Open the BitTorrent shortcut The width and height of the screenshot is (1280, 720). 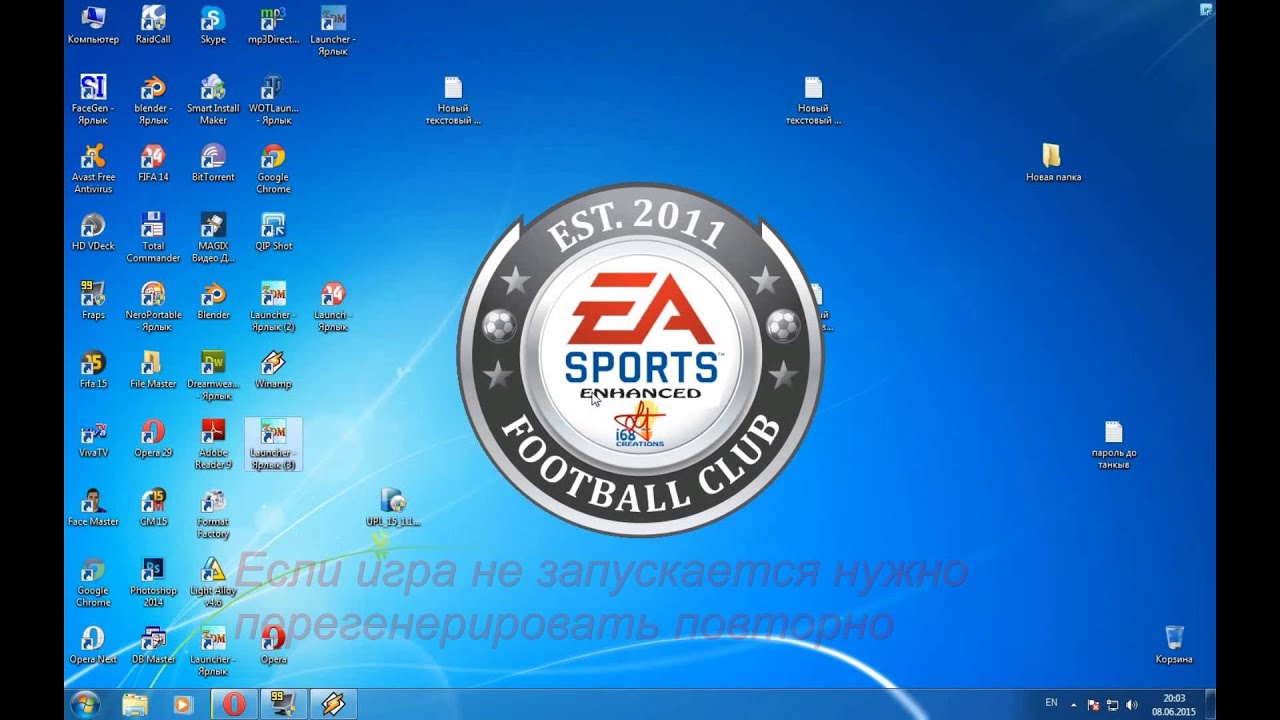213,163
